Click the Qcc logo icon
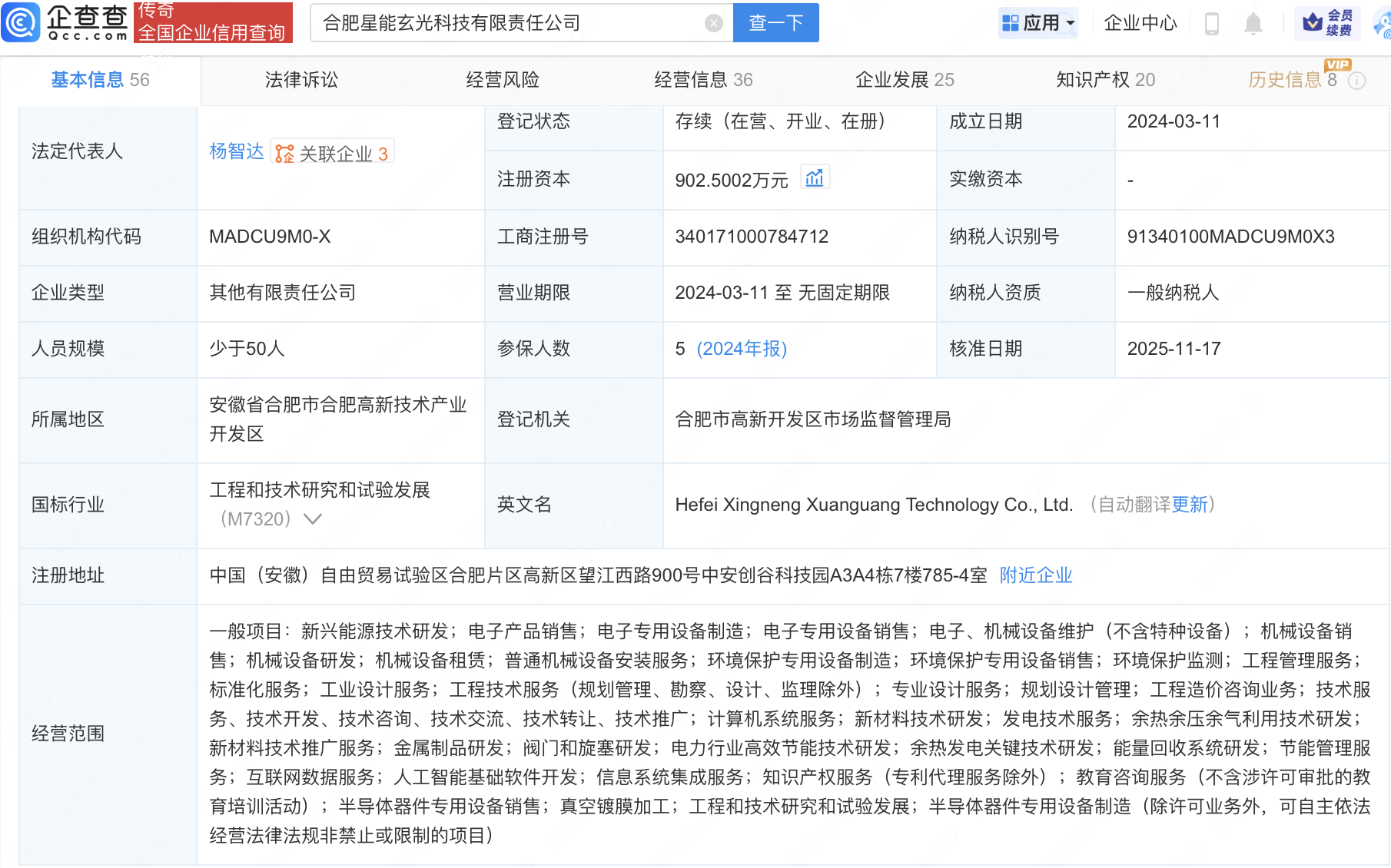 pyautogui.click(x=21, y=22)
